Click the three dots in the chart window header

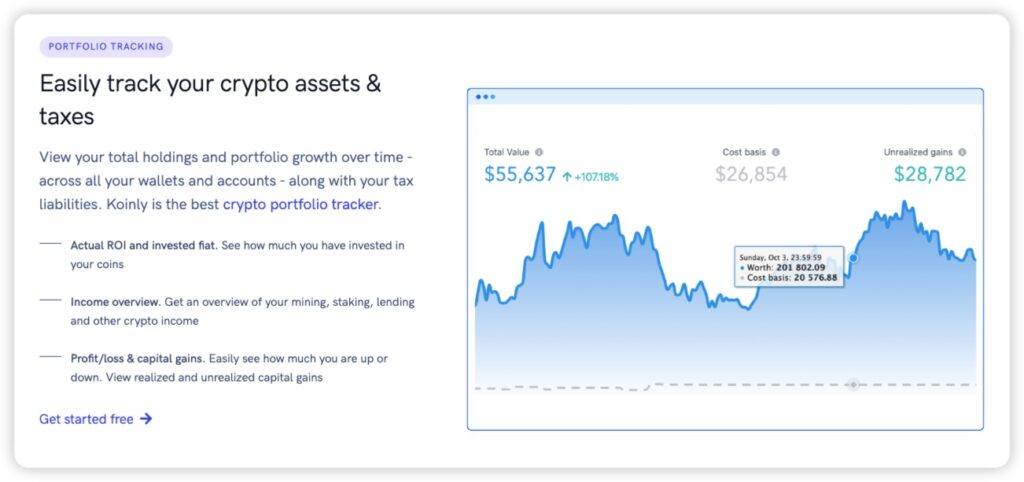(x=486, y=97)
